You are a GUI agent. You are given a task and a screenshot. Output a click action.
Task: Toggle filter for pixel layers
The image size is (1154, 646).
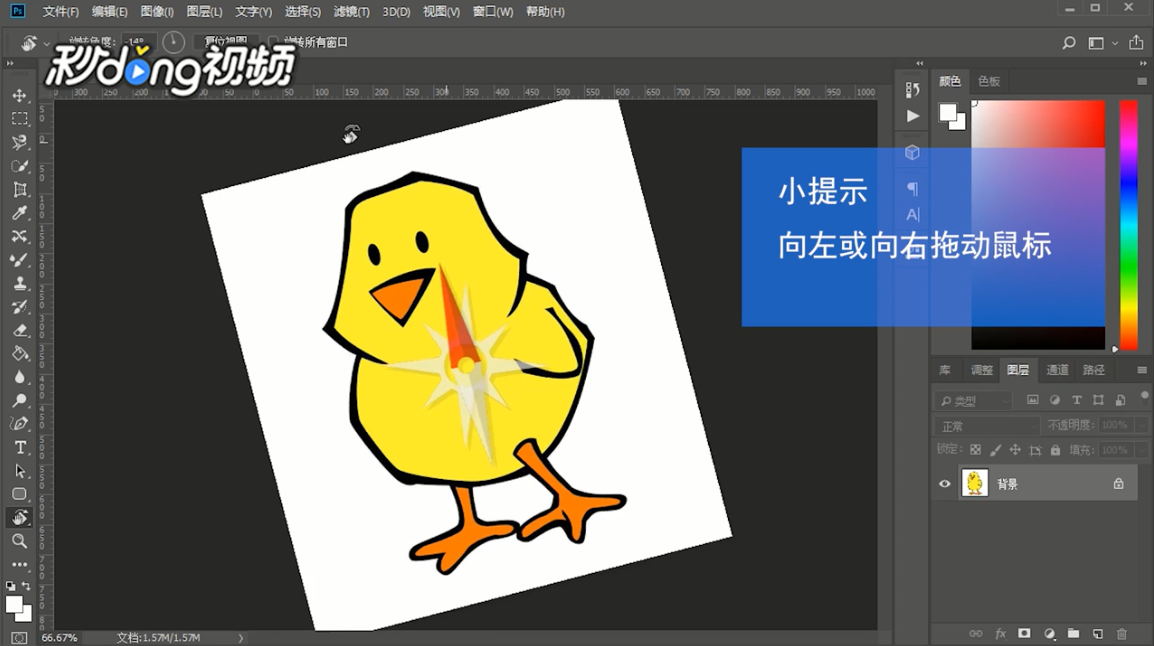click(1033, 400)
